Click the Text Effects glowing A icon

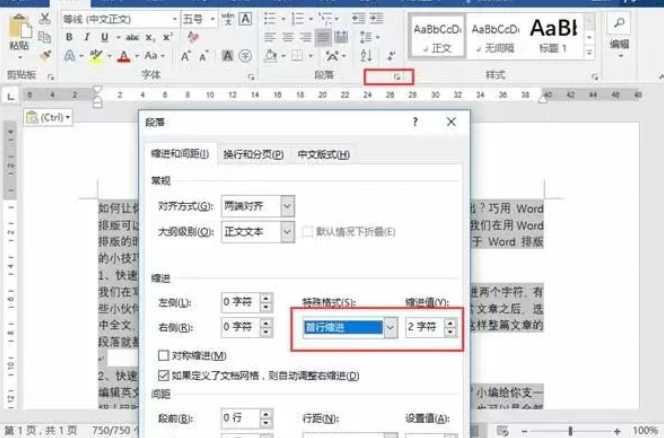pyautogui.click(x=70, y=55)
